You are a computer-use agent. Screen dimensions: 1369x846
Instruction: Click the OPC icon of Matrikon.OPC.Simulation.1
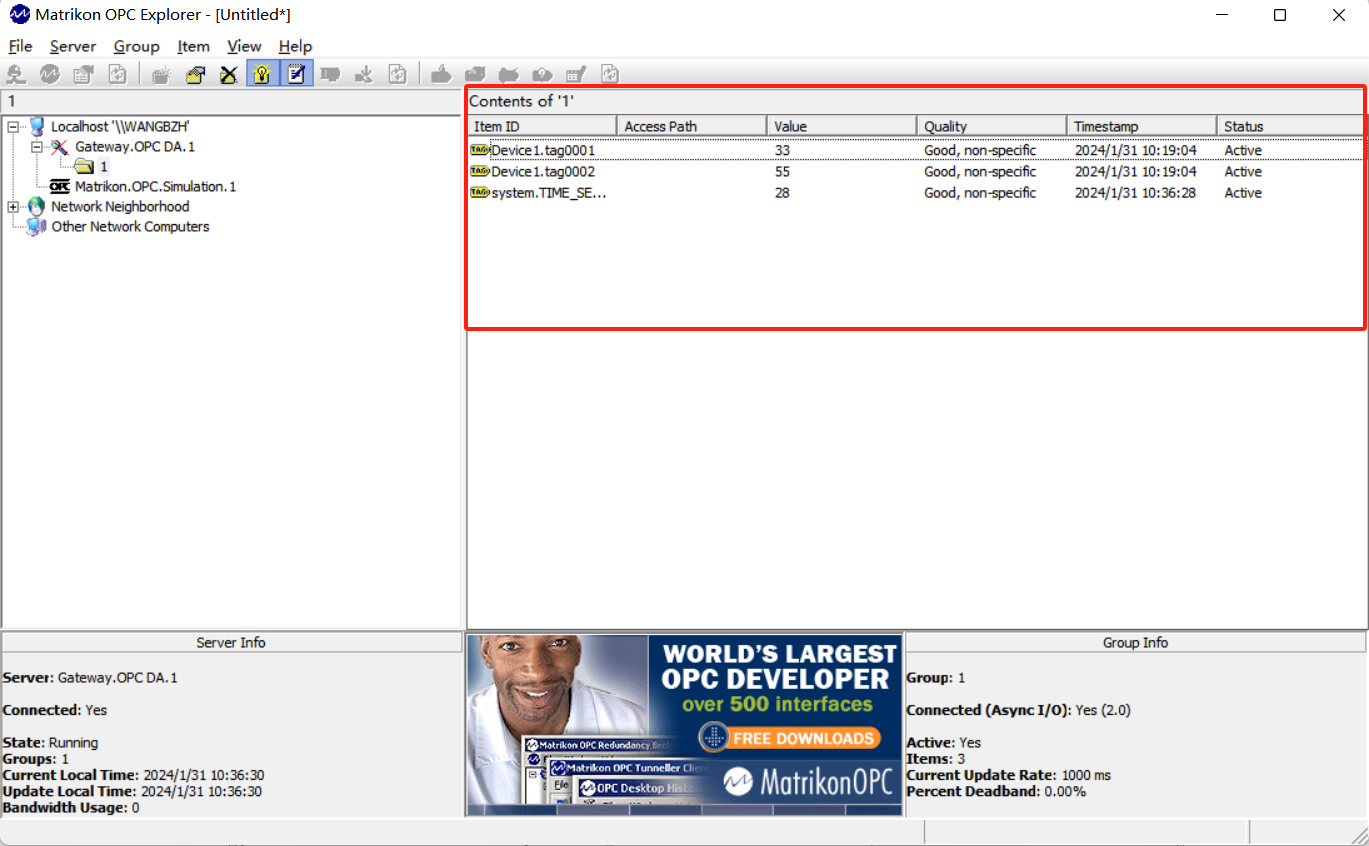60,186
